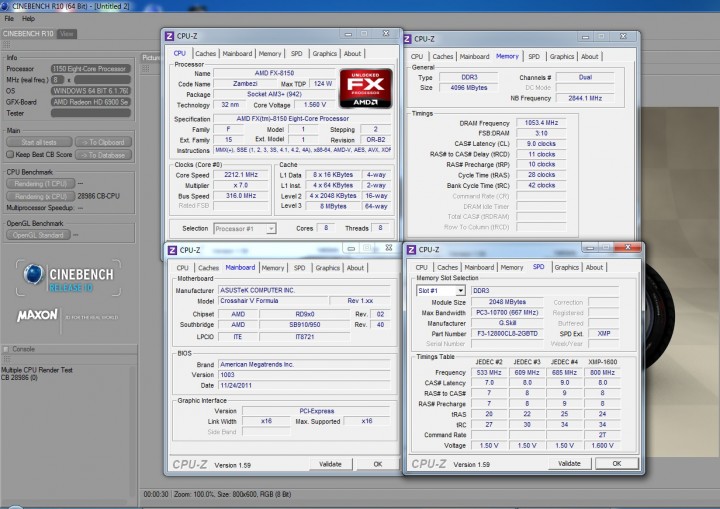720x509 pixels.
Task: Click the '1053.4 MHz' DRAM frequency value
Action: tap(541, 123)
